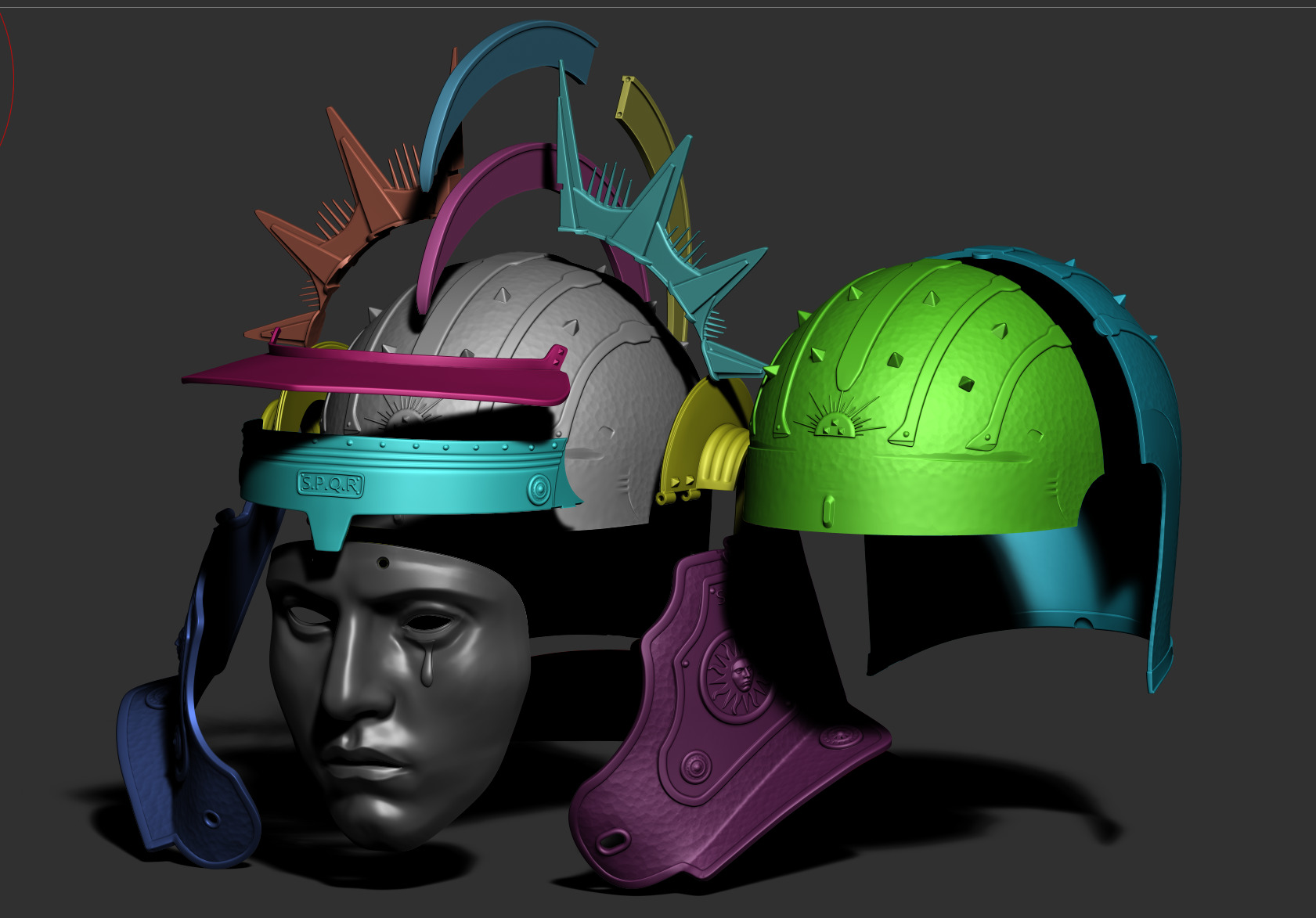Click the teardrop on the mask's cheek

click(x=426, y=665)
